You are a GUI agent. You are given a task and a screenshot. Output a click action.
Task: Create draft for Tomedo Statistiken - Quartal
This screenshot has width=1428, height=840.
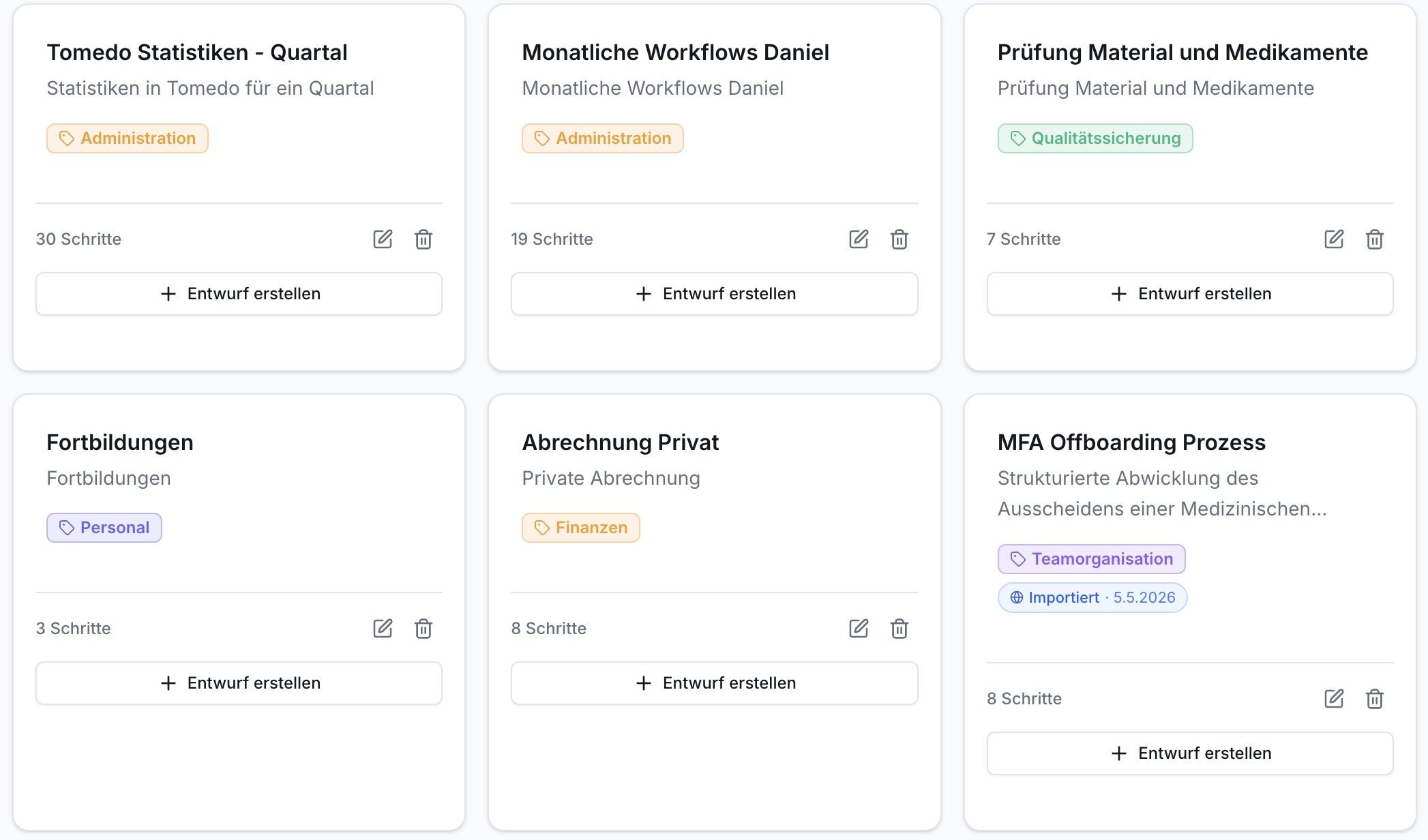pos(239,294)
